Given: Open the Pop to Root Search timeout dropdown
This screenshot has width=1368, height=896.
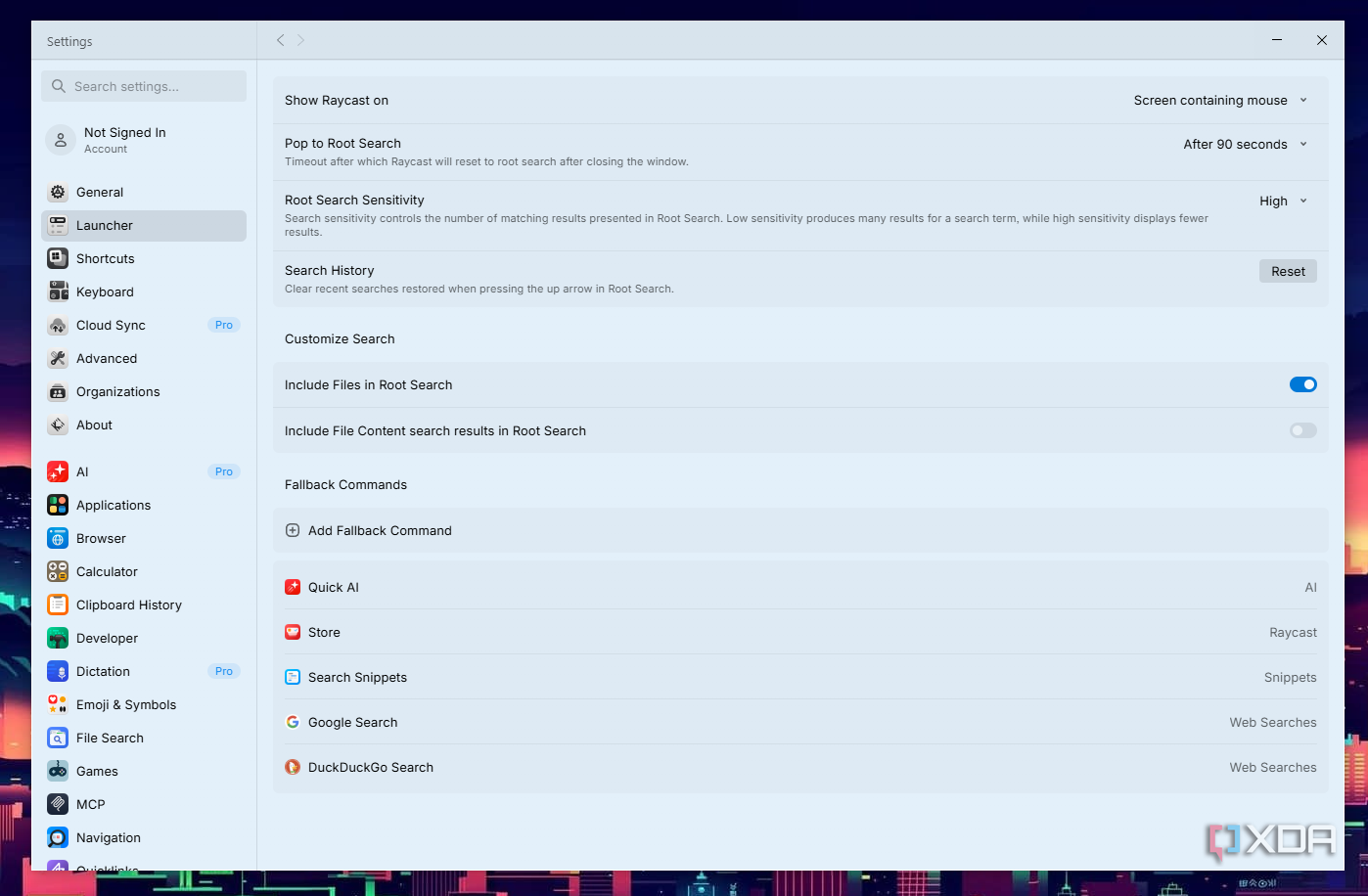Looking at the screenshot, I should coord(1245,145).
